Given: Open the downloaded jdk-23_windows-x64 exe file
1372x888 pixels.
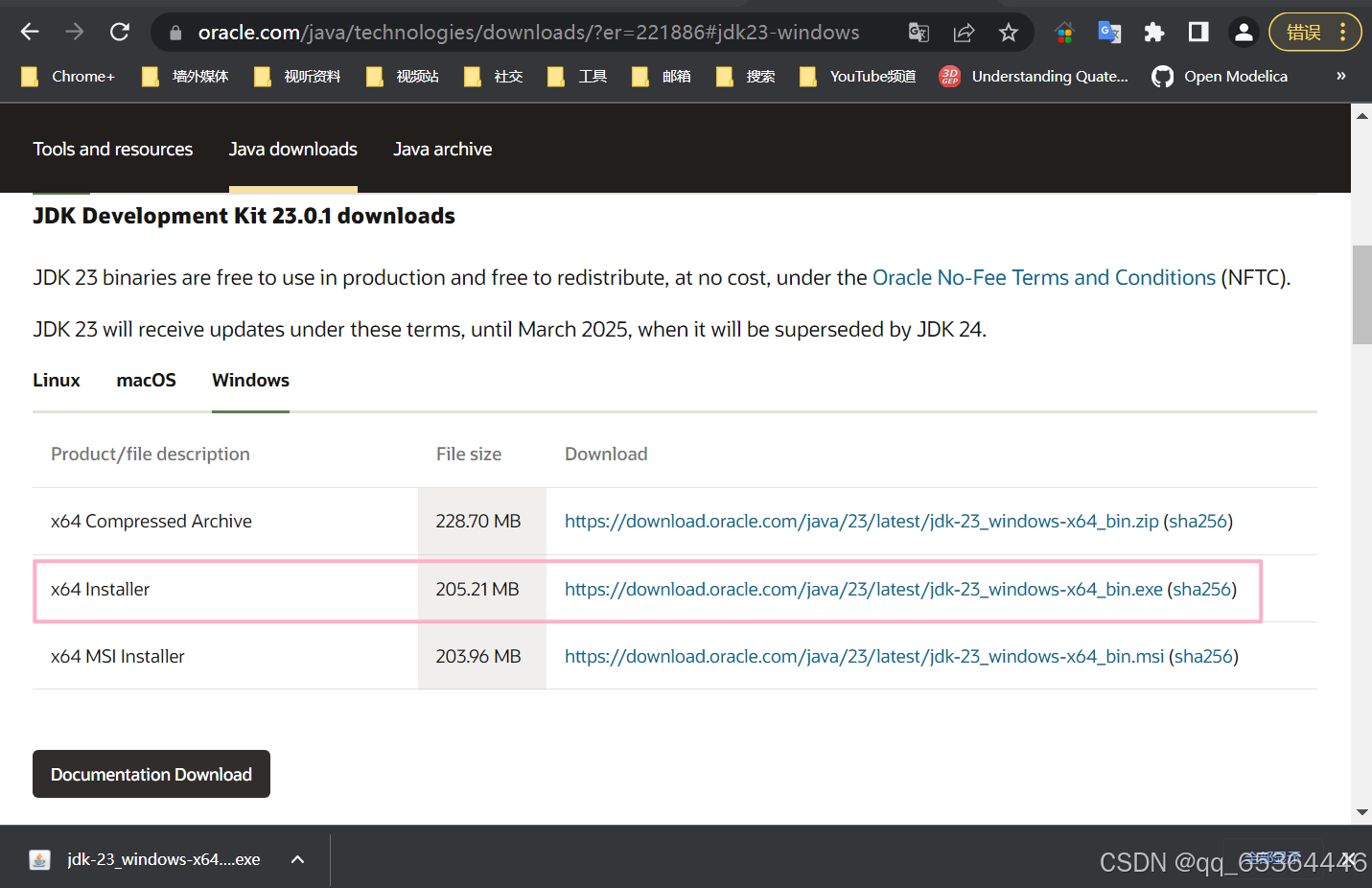Looking at the screenshot, I should coord(147,859).
